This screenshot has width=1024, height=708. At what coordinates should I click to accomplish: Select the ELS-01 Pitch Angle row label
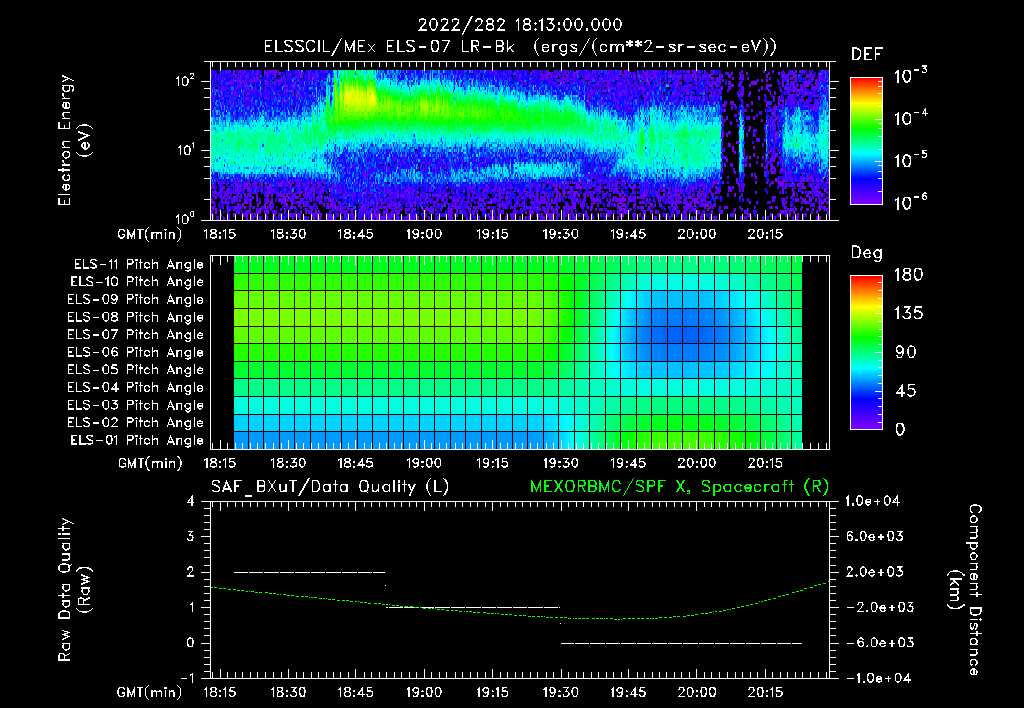[x=137, y=440]
